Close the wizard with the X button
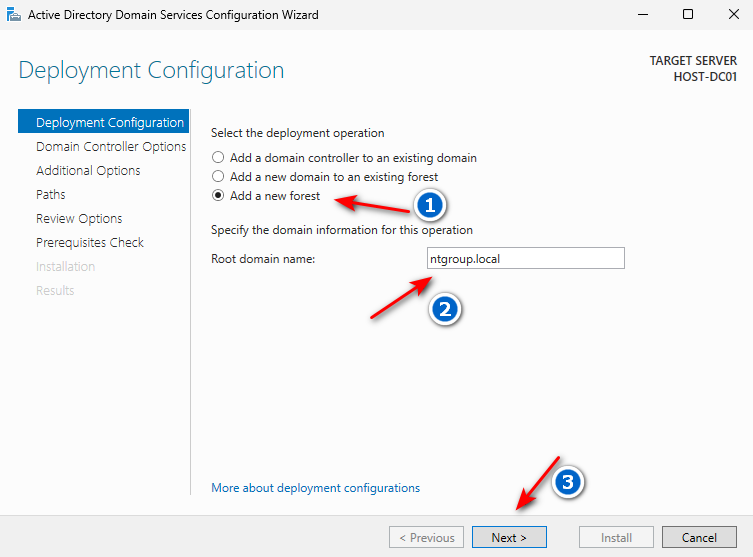Screen dimensions: 753x557 coord(731,14)
